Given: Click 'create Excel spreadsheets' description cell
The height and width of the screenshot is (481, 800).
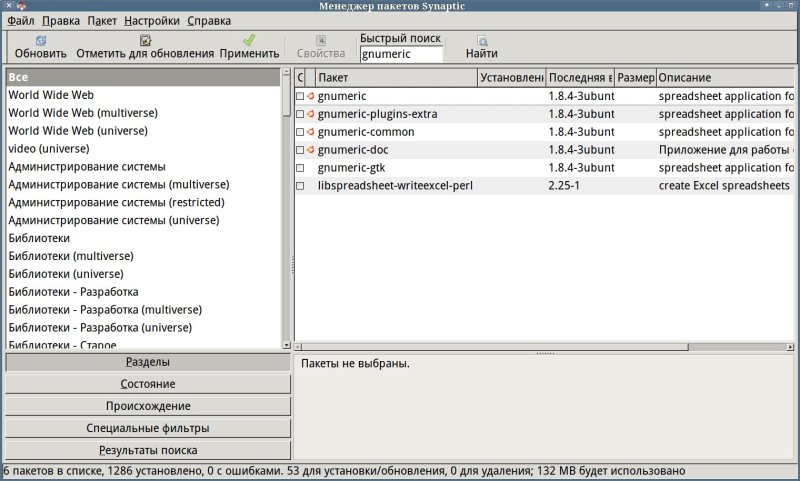Looking at the screenshot, I should [x=724, y=186].
